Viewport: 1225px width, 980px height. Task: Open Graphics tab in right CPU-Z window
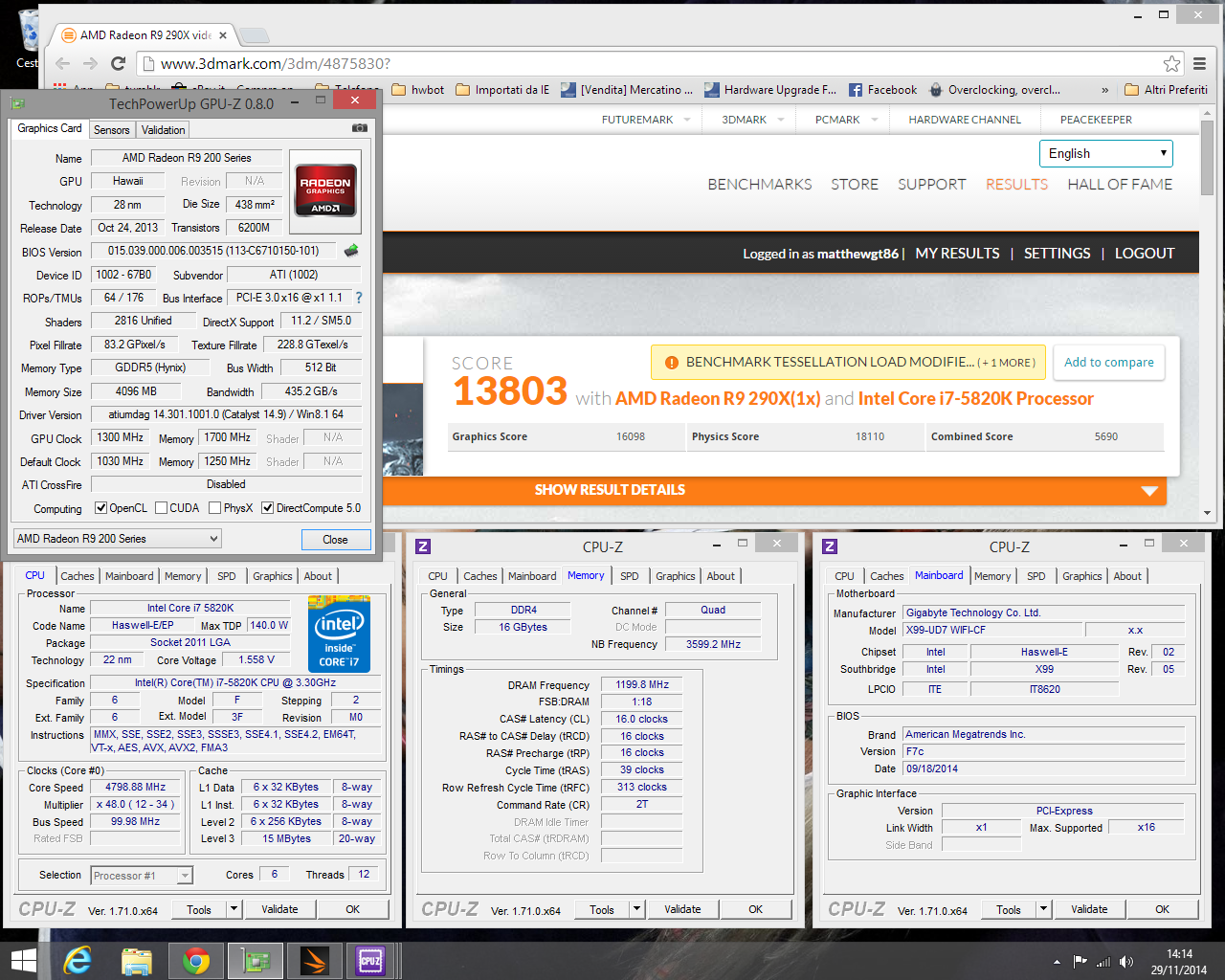(x=1081, y=576)
